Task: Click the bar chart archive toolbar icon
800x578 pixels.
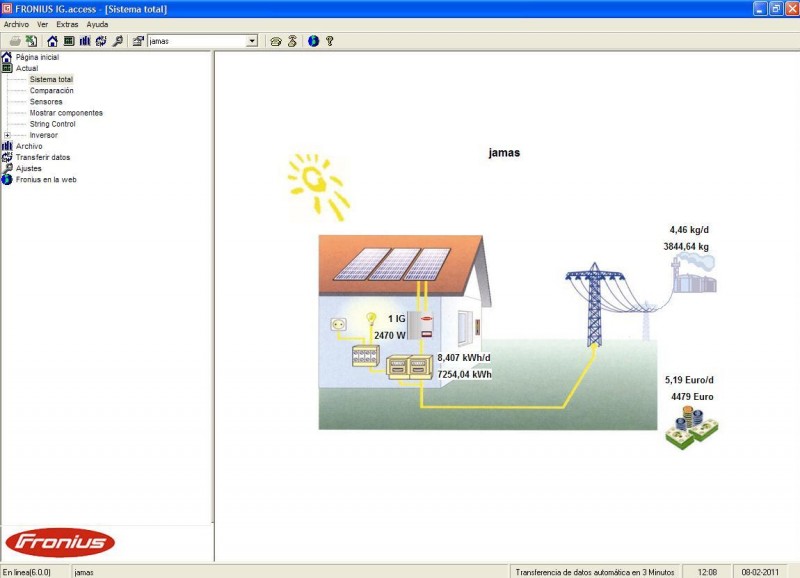Action: coord(85,41)
